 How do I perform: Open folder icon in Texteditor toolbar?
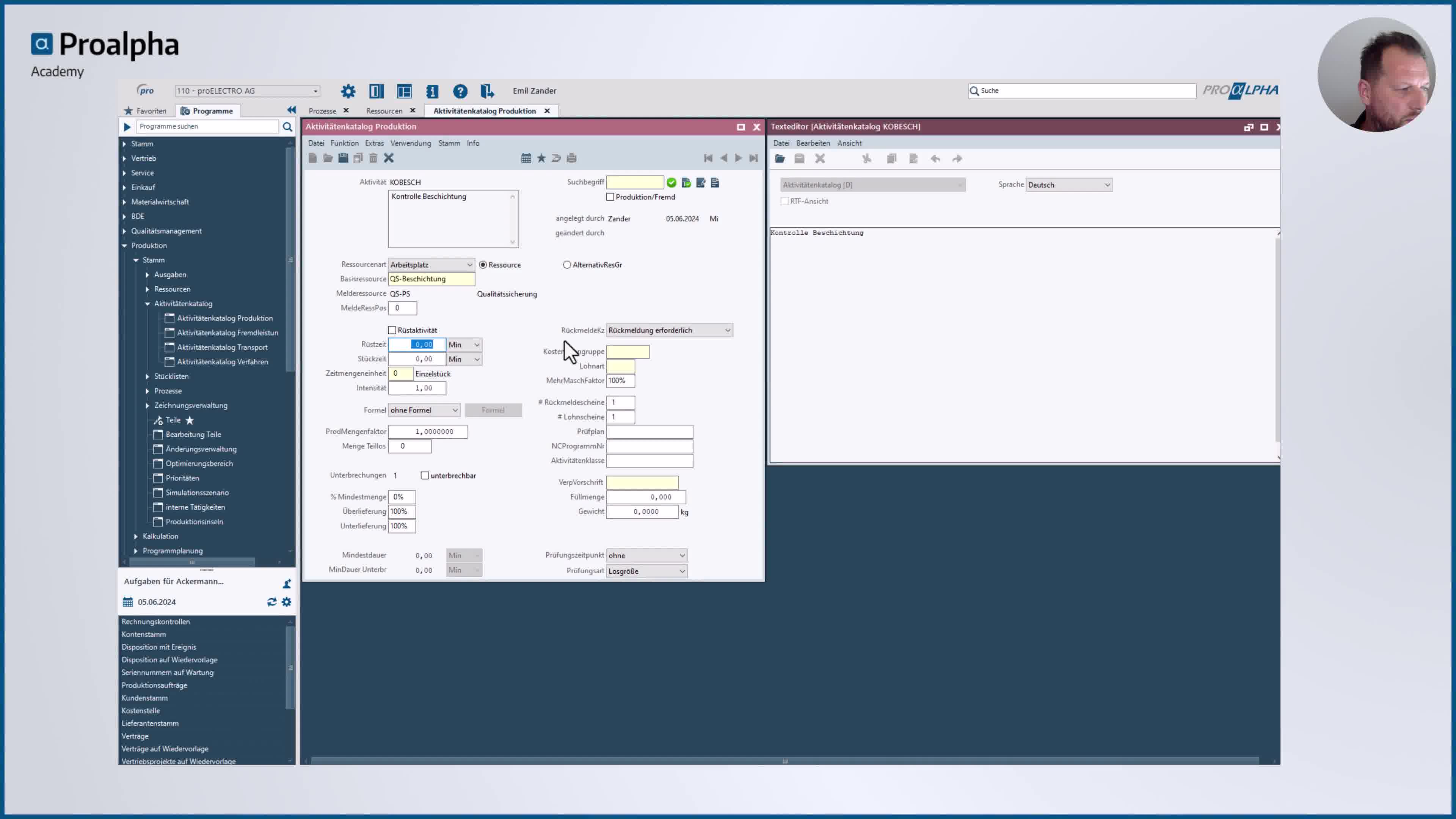coord(780,159)
